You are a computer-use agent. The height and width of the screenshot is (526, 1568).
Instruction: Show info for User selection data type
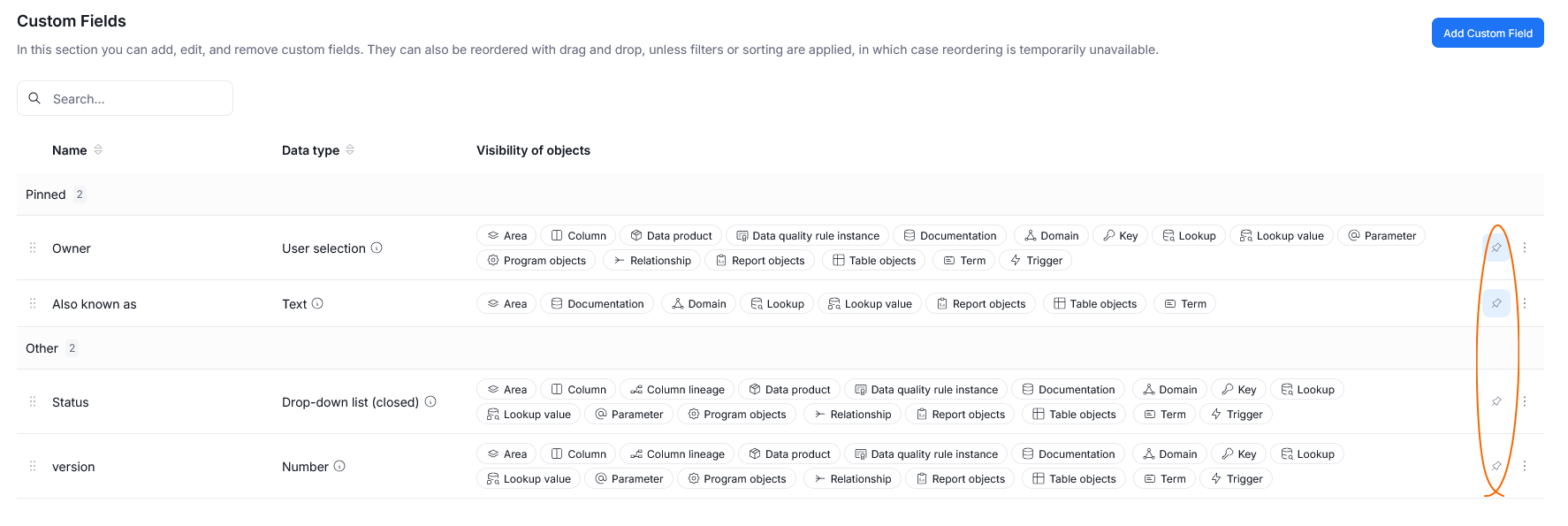click(377, 248)
